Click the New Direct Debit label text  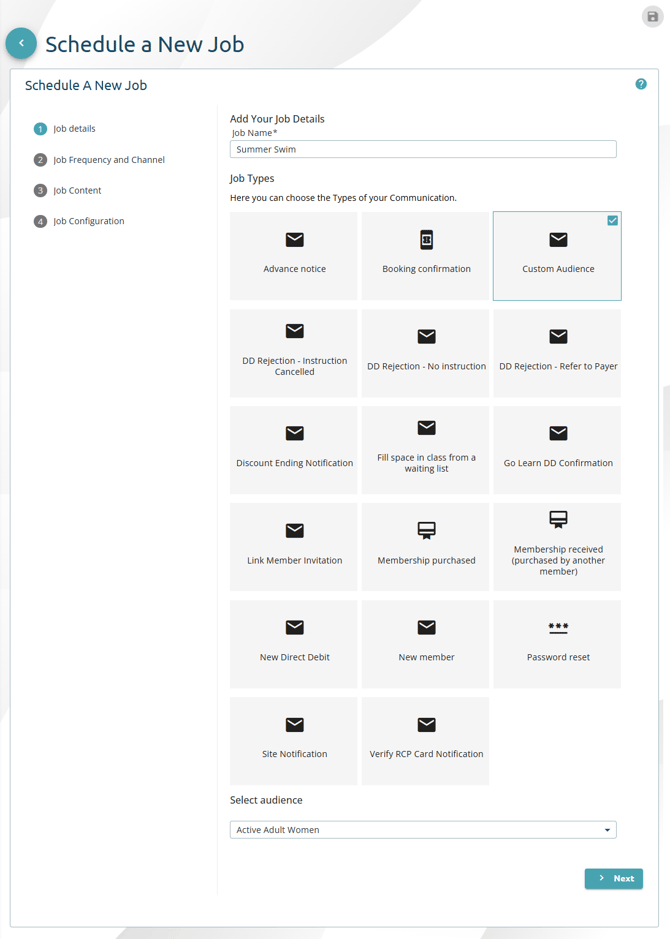pos(295,657)
